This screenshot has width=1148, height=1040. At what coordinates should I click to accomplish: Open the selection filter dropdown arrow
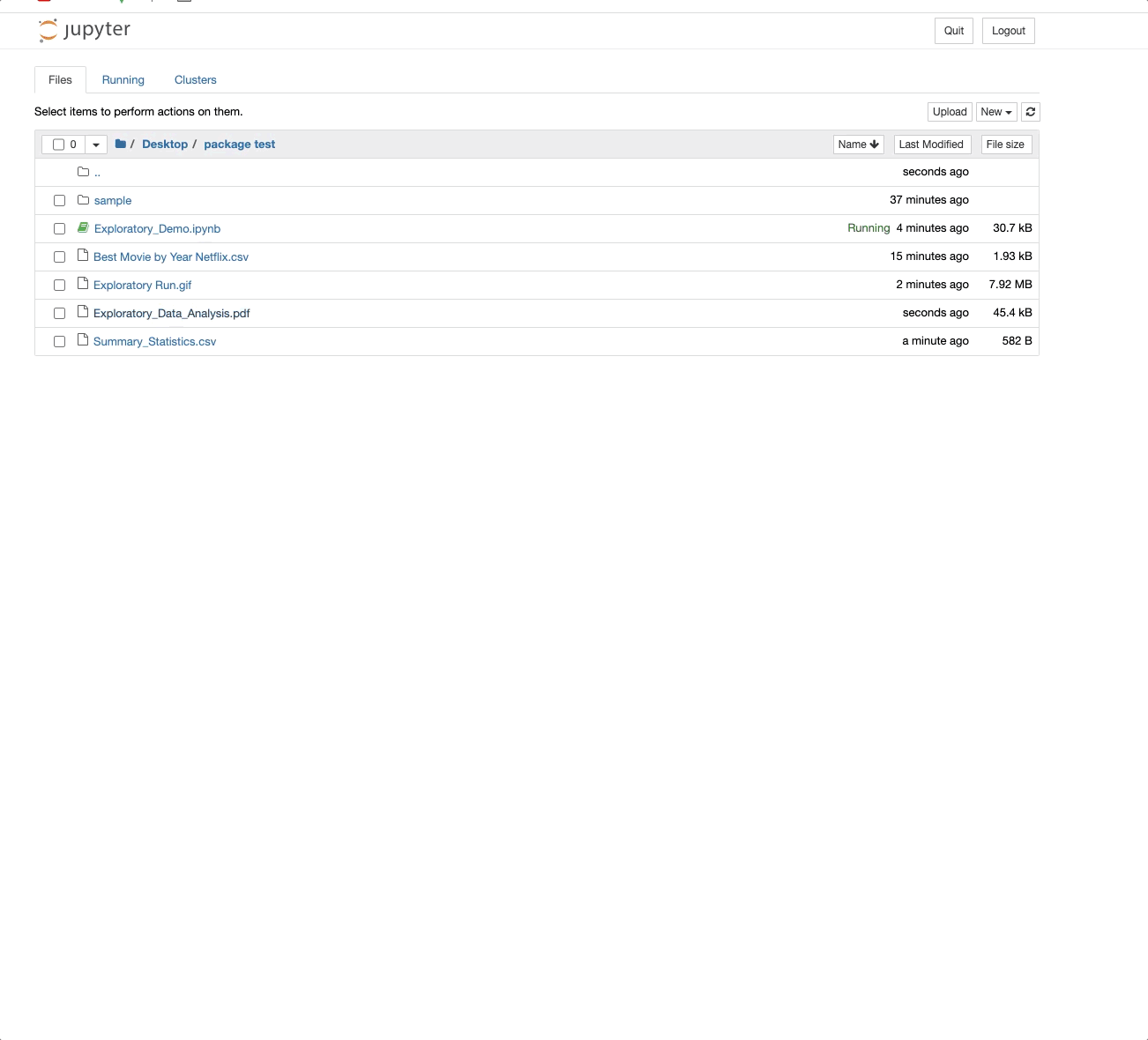click(97, 144)
